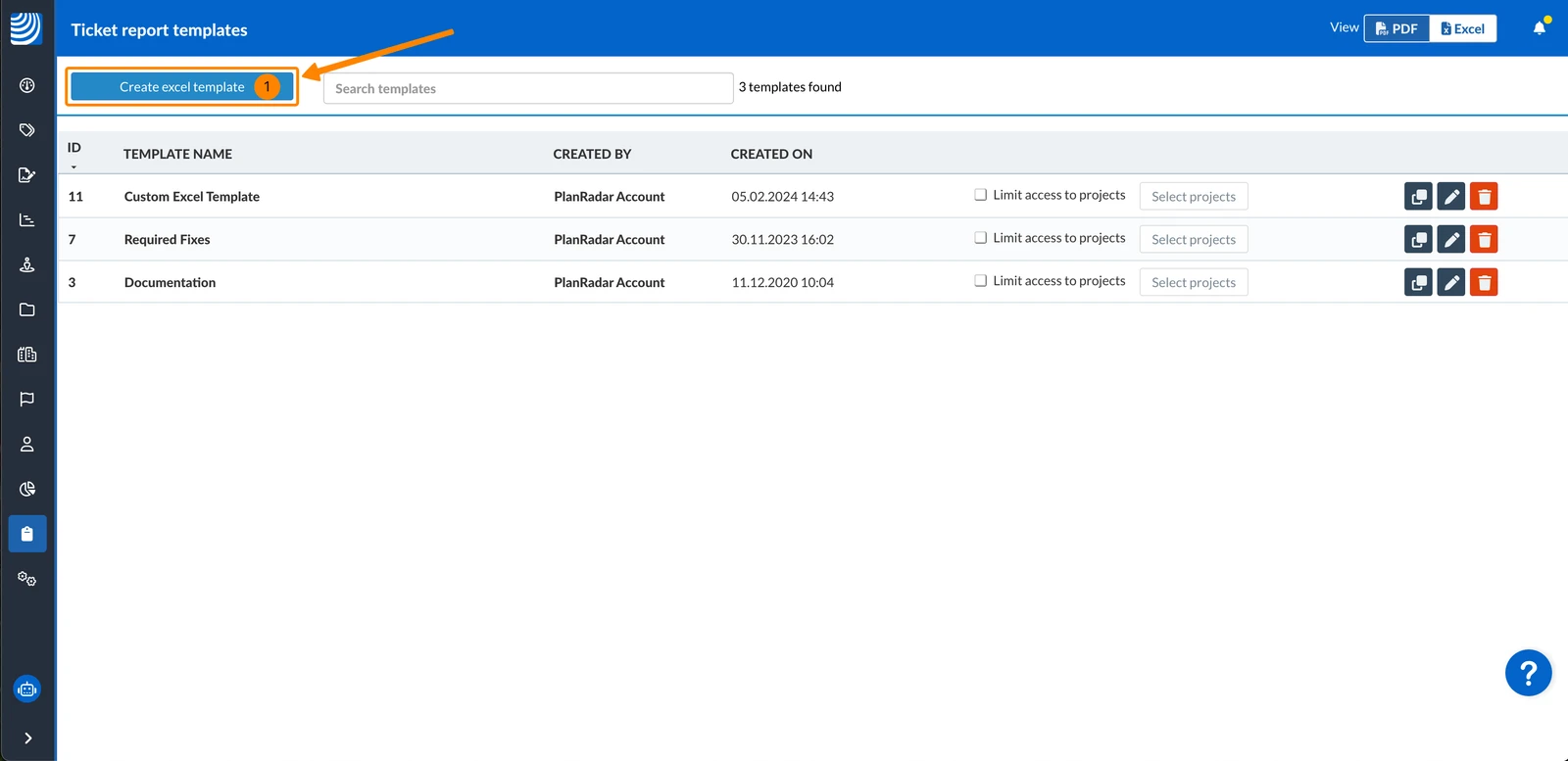Click the CREATED ON column header
The width and height of the screenshot is (1568, 761).
click(x=771, y=154)
